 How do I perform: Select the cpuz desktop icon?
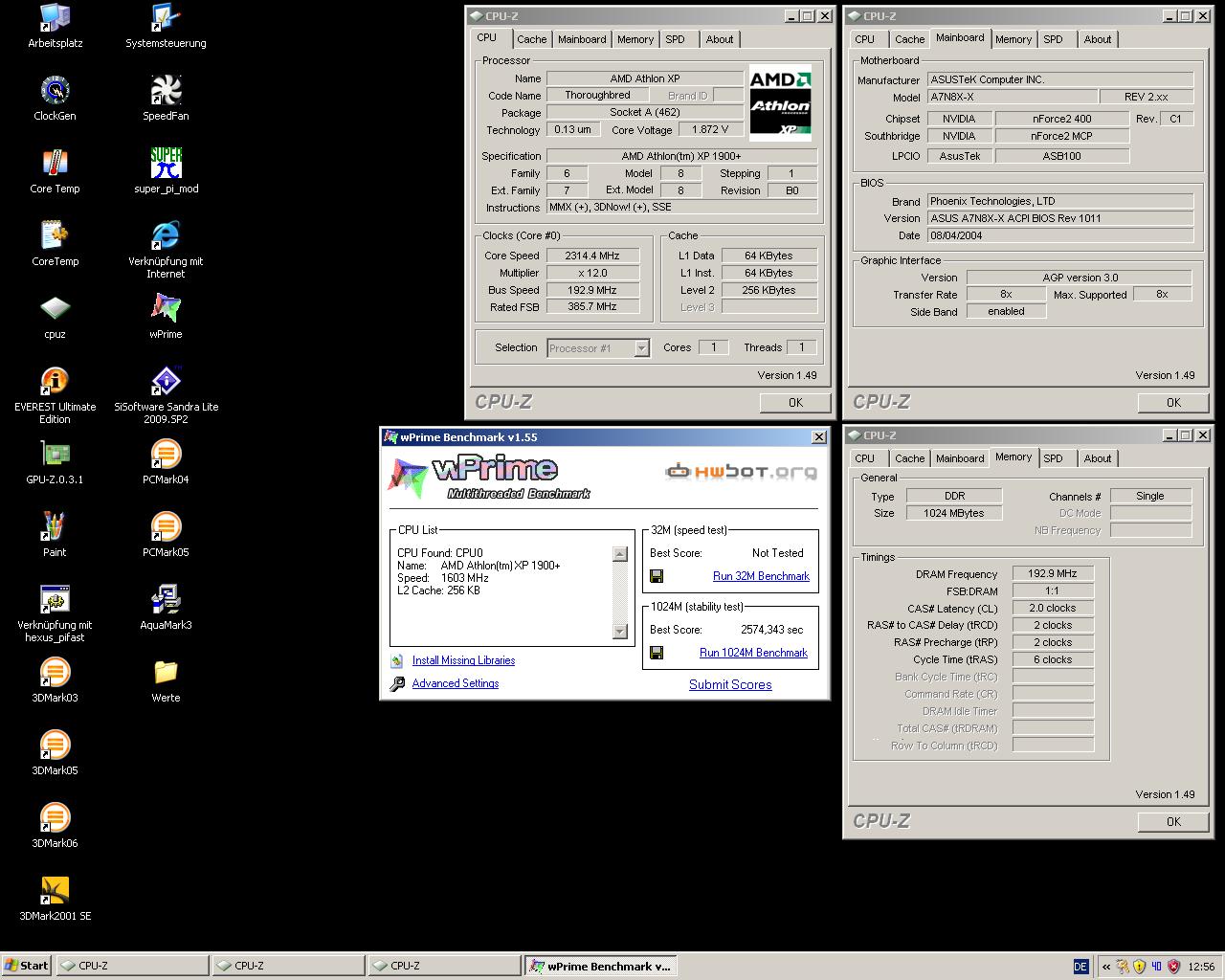pyautogui.click(x=55, y=309)
